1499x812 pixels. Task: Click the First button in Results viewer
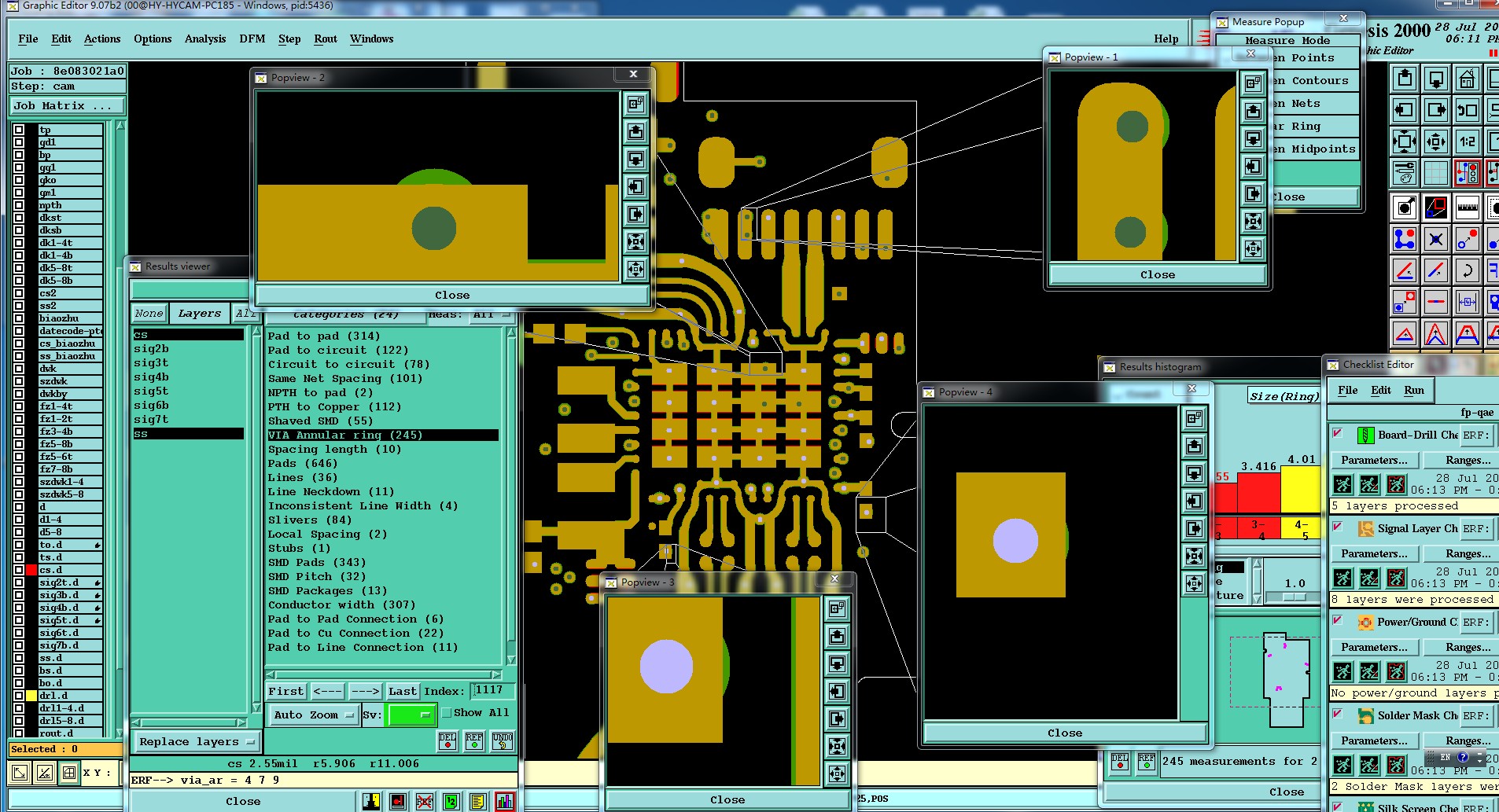(286, 691)
